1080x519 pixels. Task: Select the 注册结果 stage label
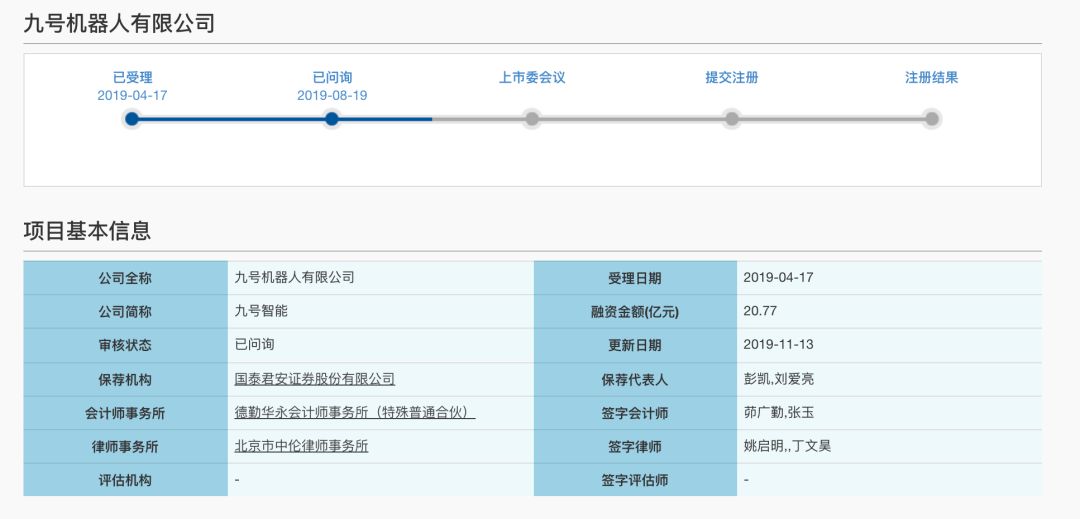coord(932,77)
